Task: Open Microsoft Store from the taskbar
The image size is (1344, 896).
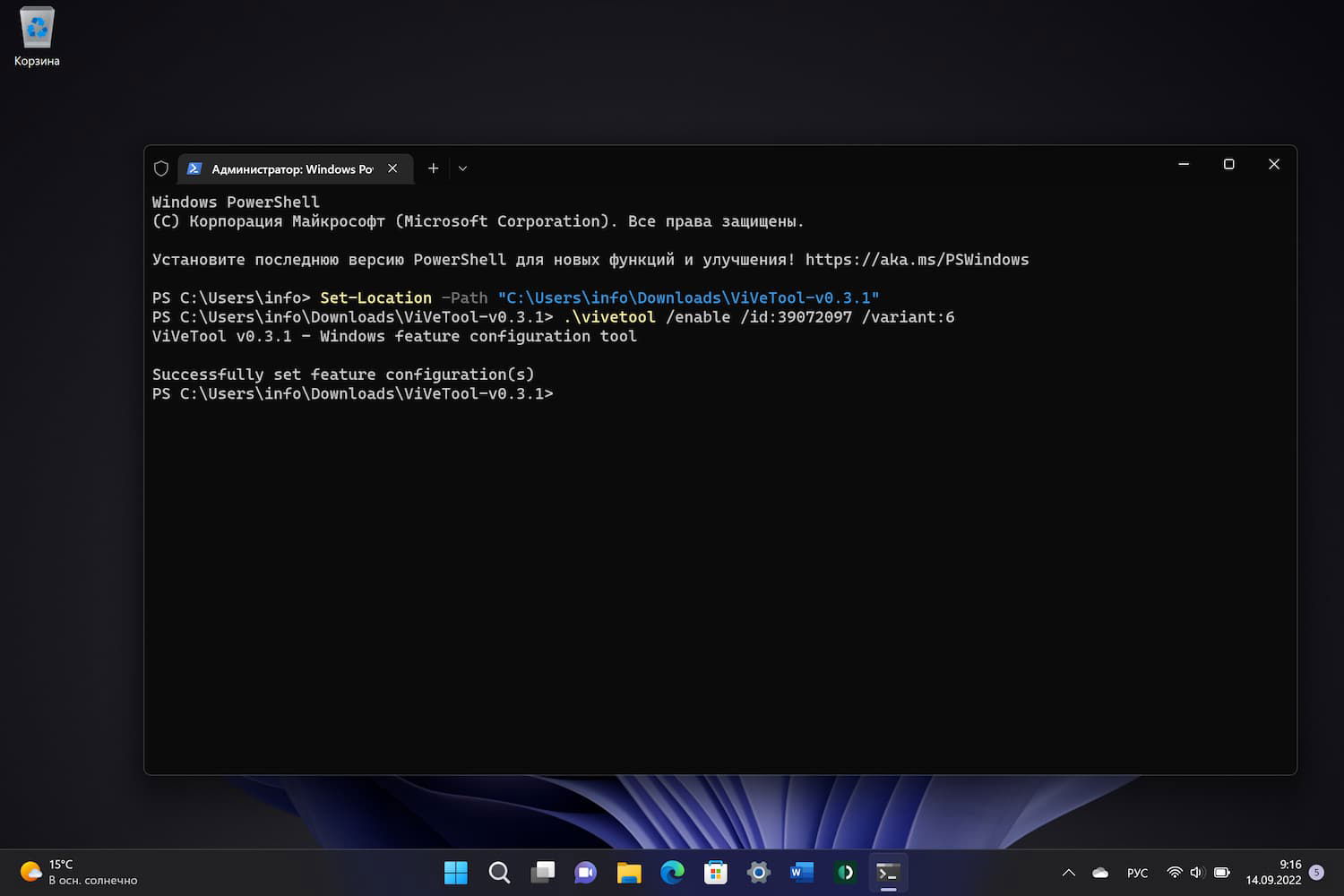Action: tap(715, 873)
